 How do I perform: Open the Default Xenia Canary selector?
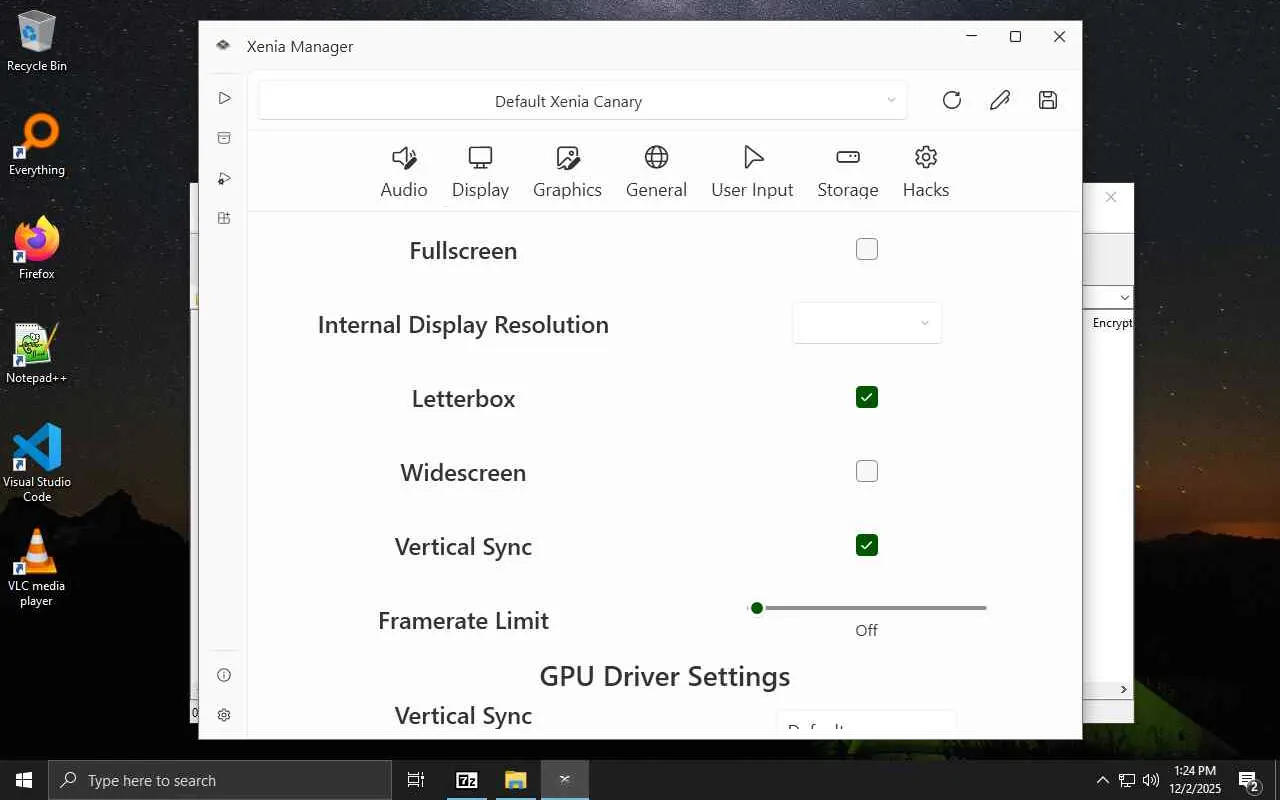583,101
